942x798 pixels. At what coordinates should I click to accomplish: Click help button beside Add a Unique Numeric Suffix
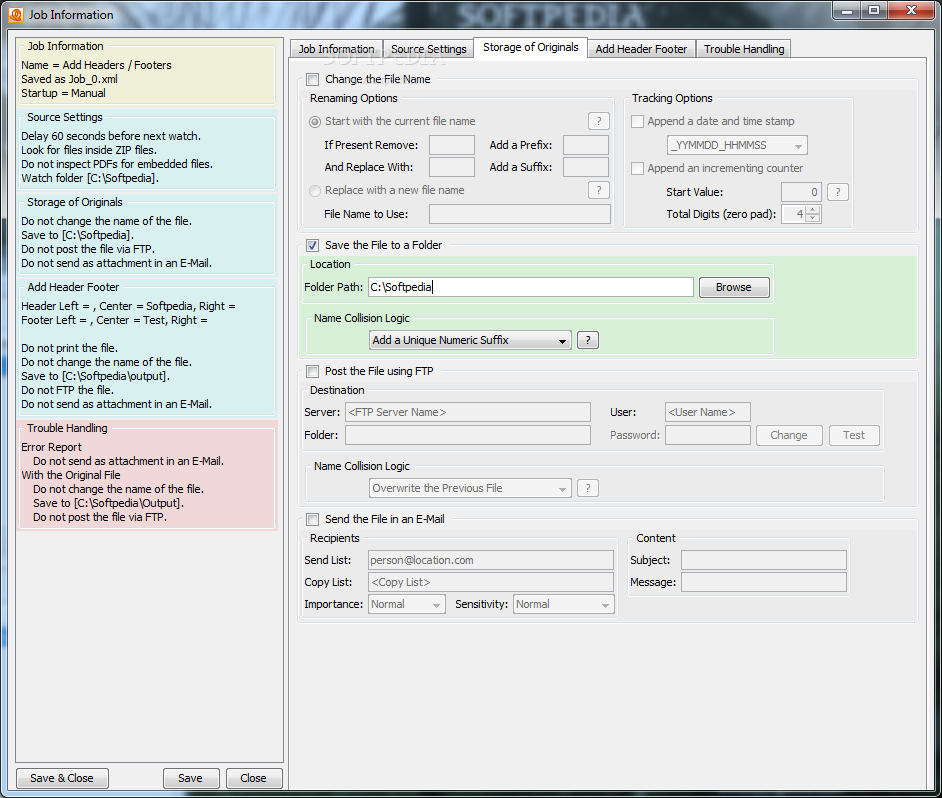coord(588,340)
